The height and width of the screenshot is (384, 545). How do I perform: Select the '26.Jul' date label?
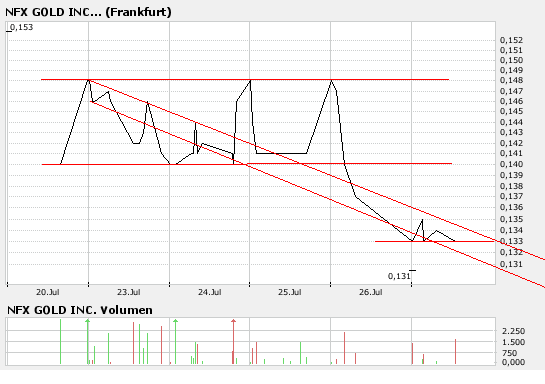click(371, 292)
